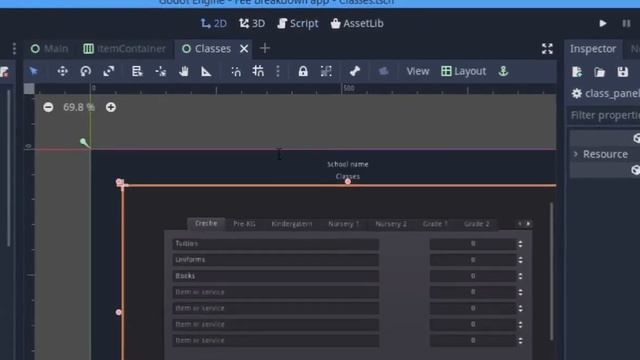Activate the Select mode tool
The width and height of the screenshot is (640, 360).
tap(33, 71)
